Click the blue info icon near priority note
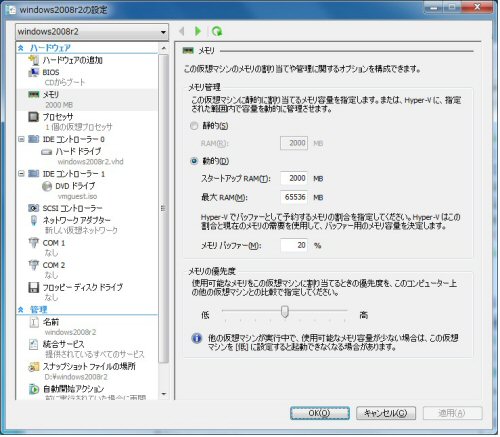 point(197,338)
